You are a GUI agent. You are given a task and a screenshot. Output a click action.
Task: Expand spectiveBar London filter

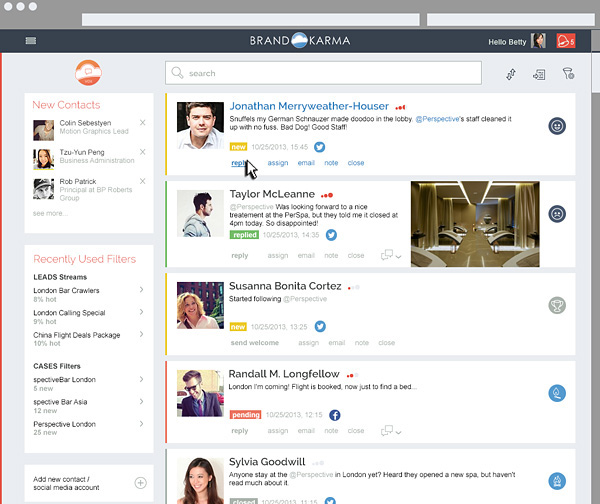tap(142, 379)
